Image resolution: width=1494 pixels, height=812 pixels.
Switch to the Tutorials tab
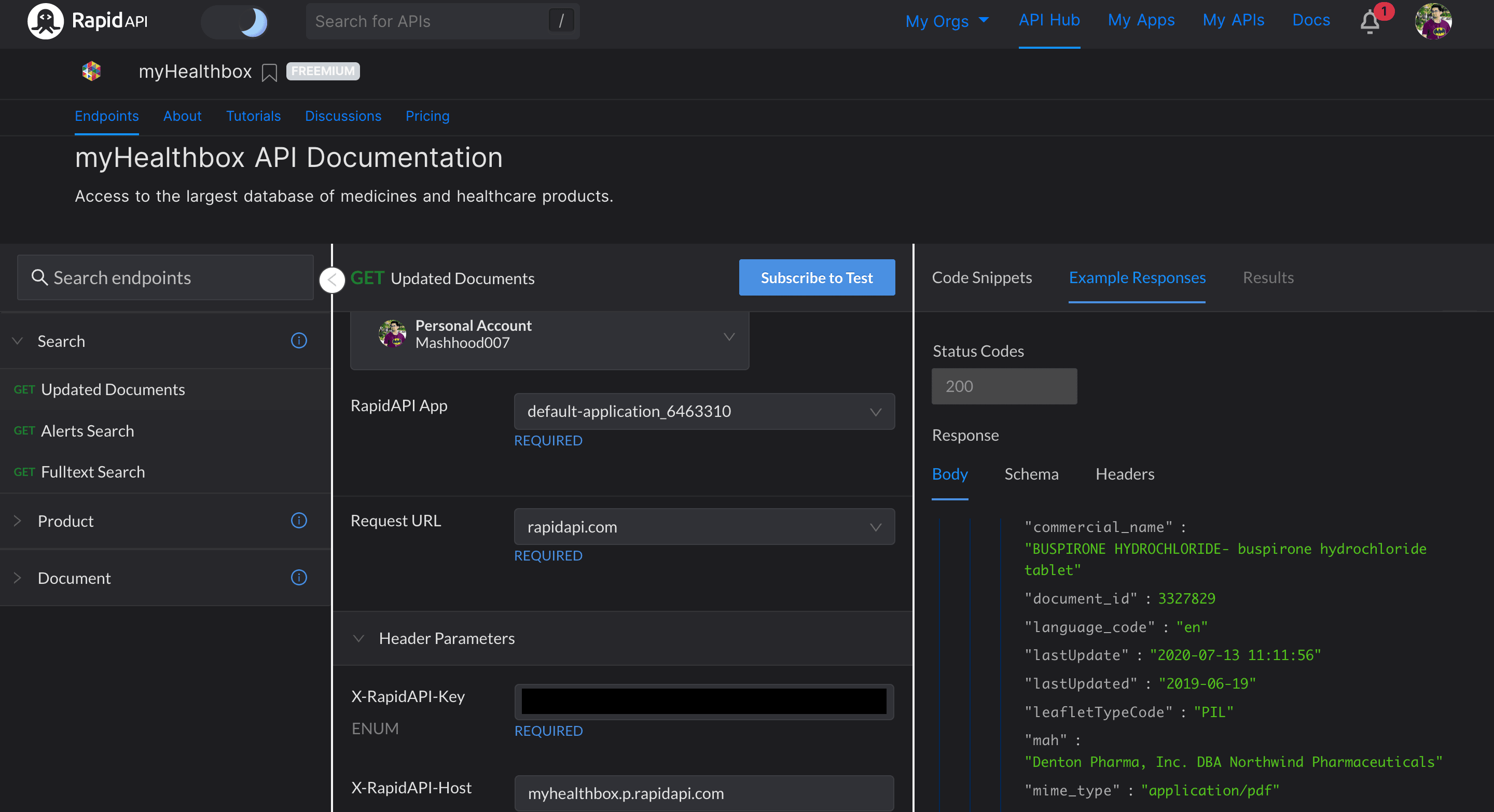[x=254, y=116]
